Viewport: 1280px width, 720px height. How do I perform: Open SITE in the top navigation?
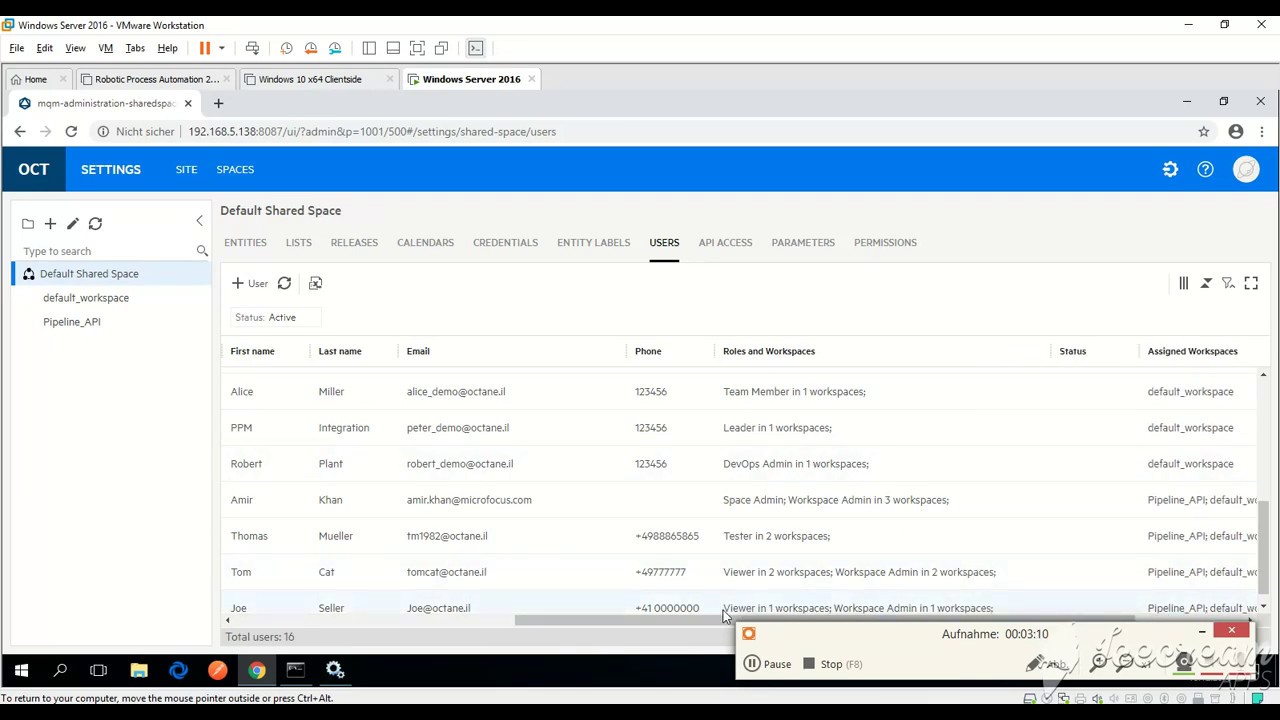[x=186, y=170]
